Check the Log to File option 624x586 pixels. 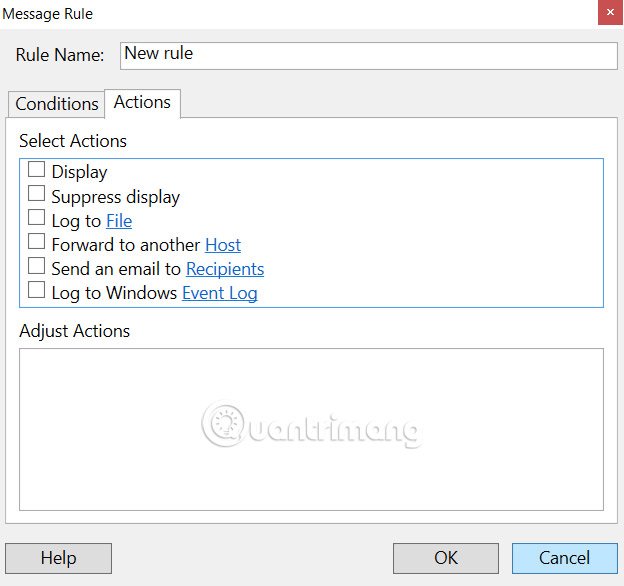(x=36, y=218)
